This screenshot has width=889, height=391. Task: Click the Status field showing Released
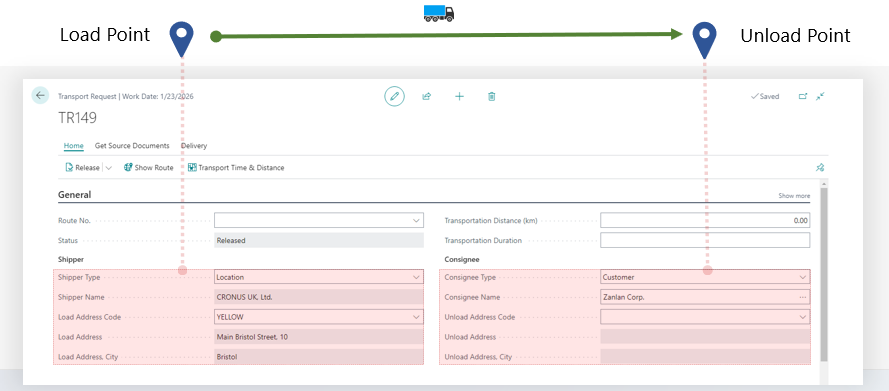(319, 240)
